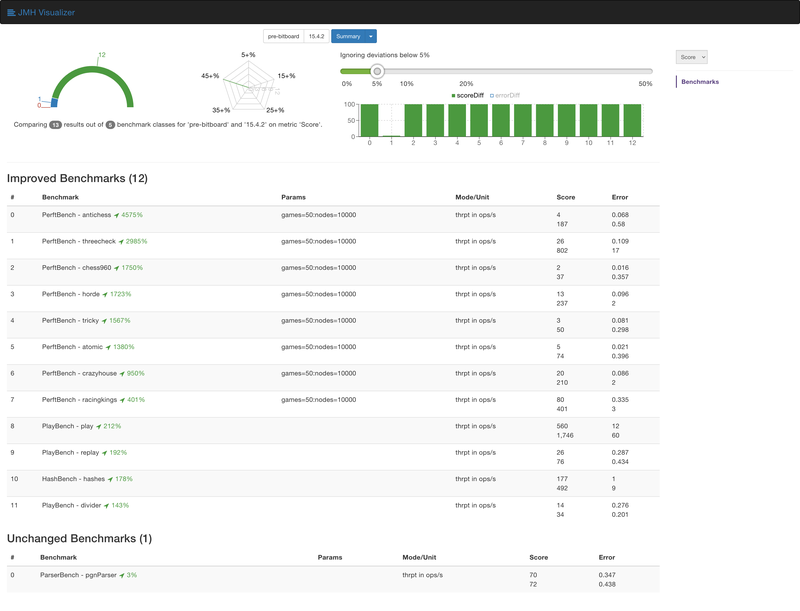Click bar 6 in scoreDiff chart
Viewport: 800px width, 611px height.
point(501,120)
